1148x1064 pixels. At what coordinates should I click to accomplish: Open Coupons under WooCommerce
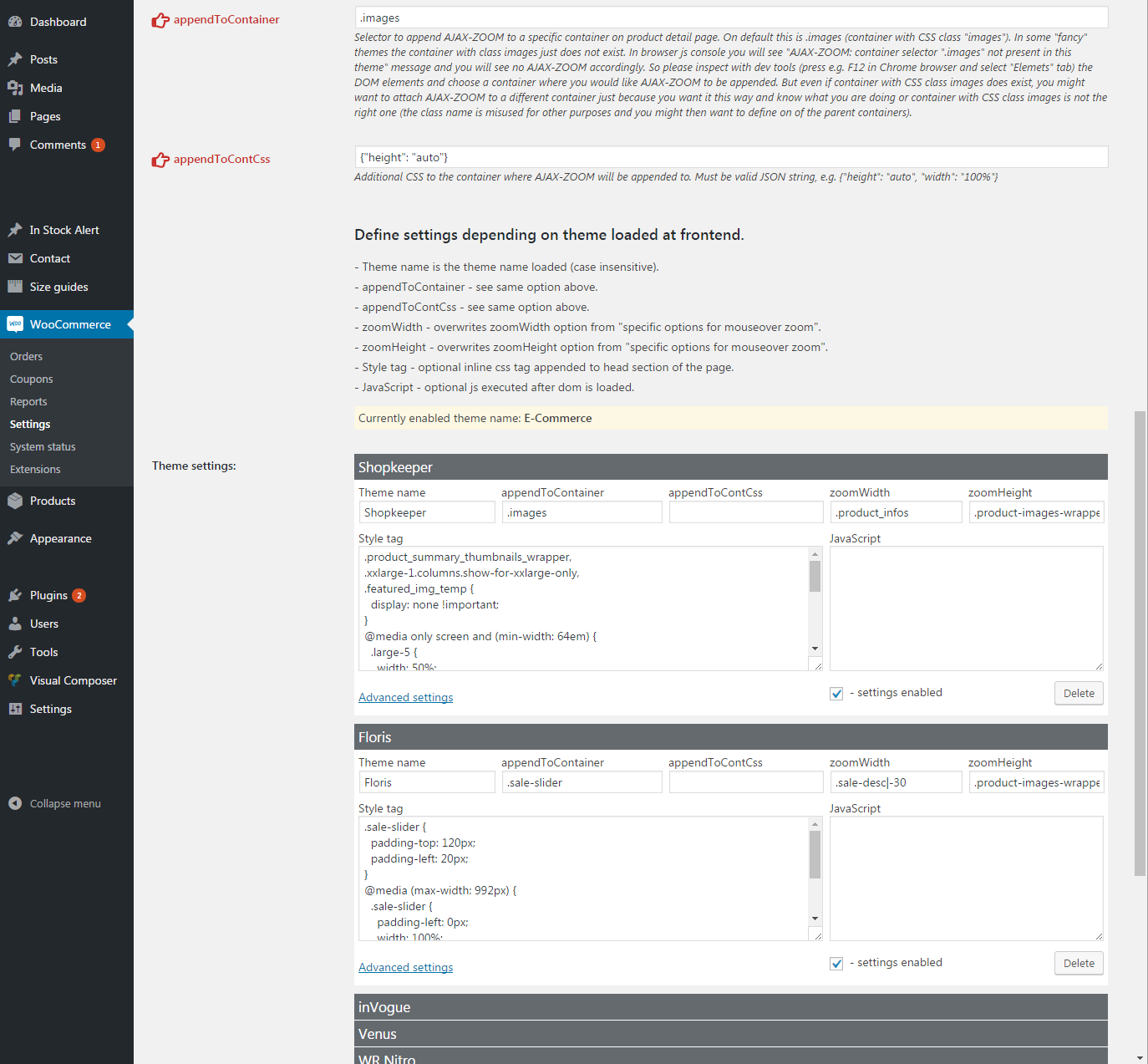coord(32,379)
